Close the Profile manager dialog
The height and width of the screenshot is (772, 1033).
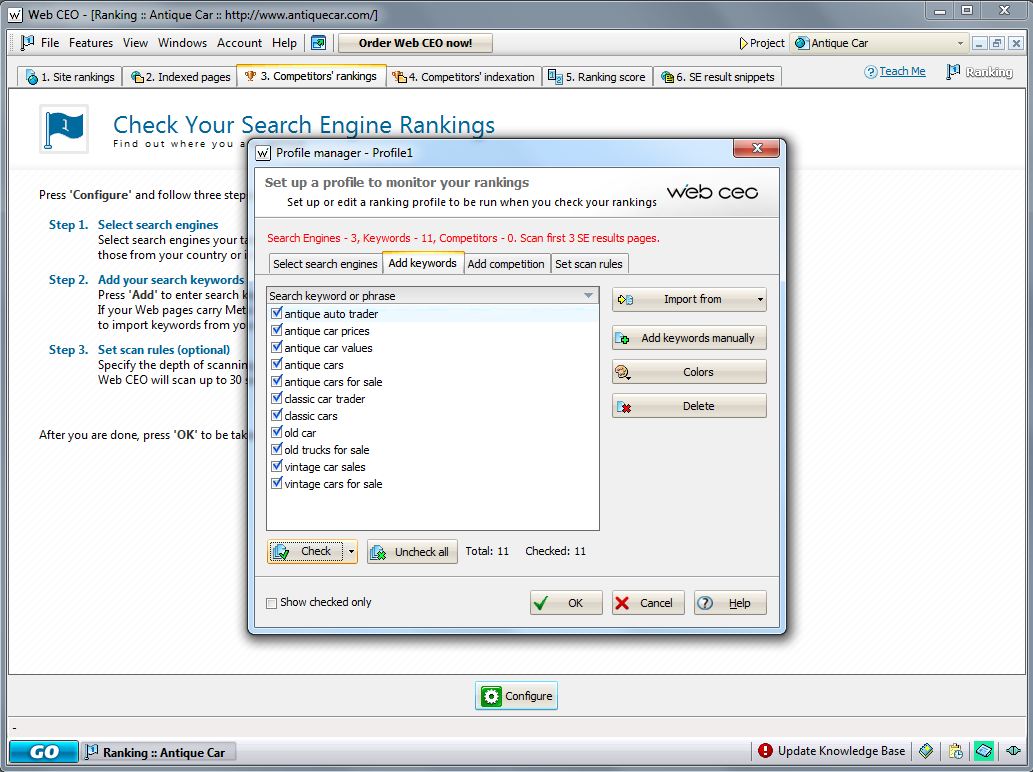pos(756,149)
